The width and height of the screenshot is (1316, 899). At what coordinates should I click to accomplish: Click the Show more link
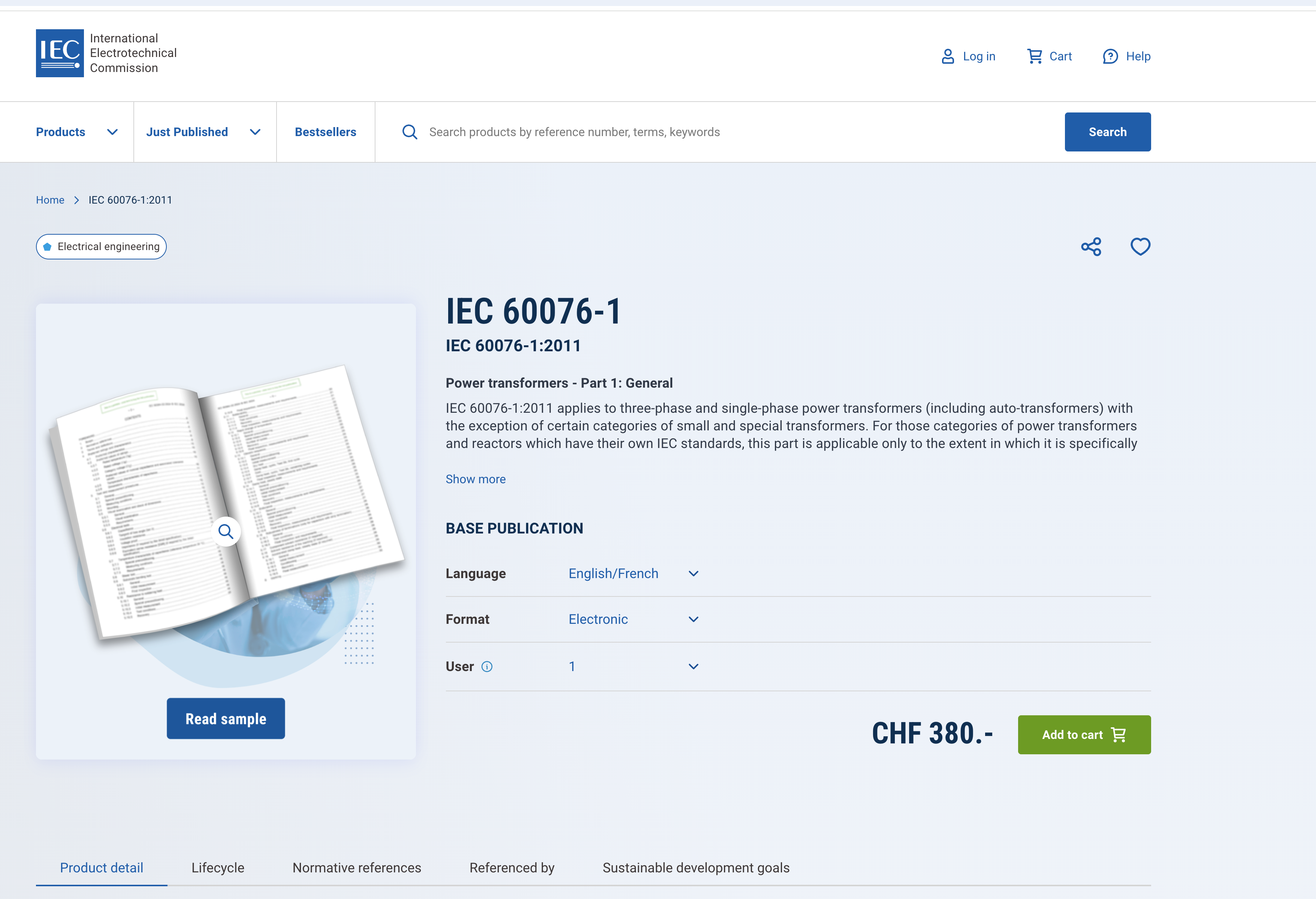(x=476, y=479)
